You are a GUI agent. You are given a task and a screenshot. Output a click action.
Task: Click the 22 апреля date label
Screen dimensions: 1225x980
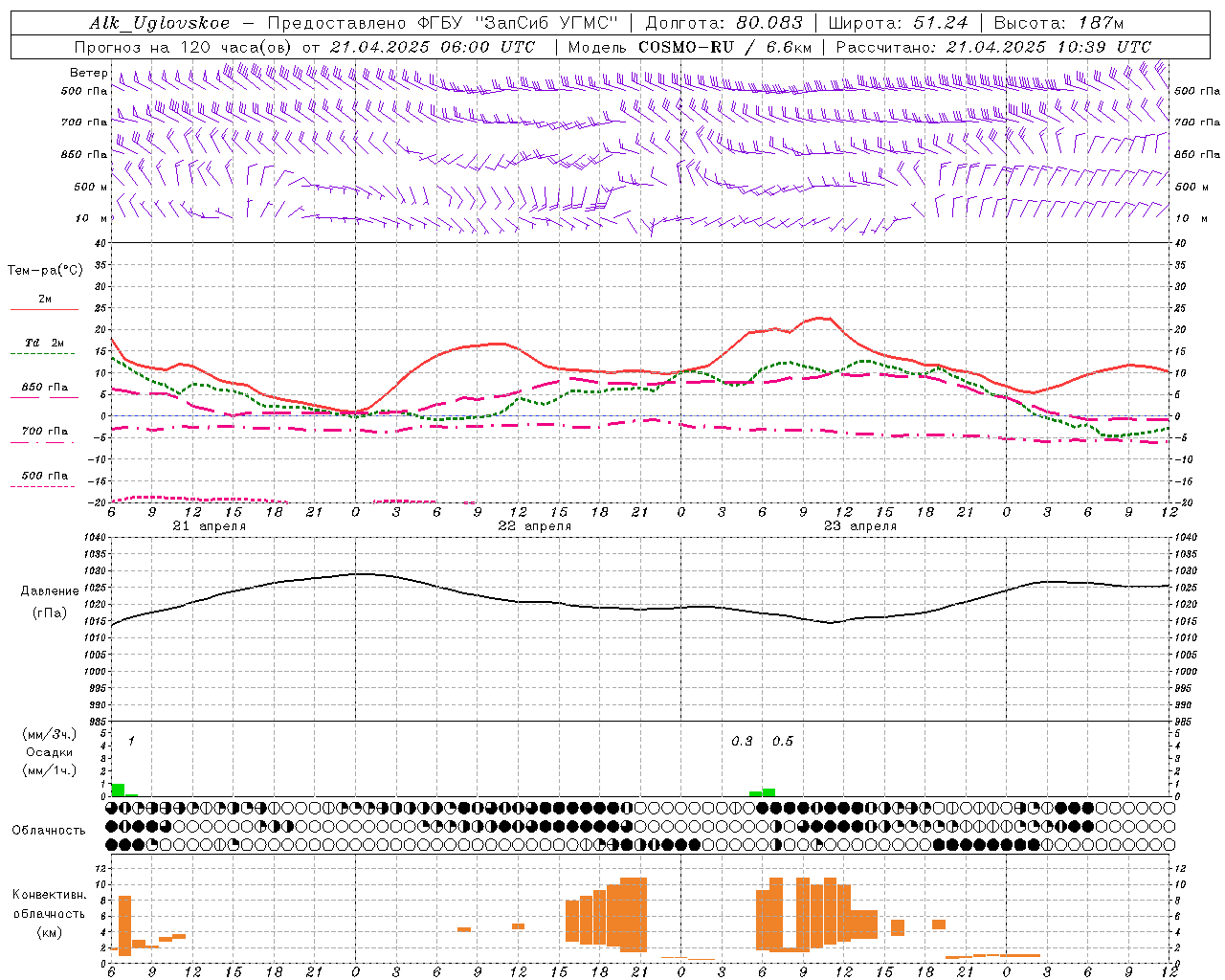click(x=534, y=526)
